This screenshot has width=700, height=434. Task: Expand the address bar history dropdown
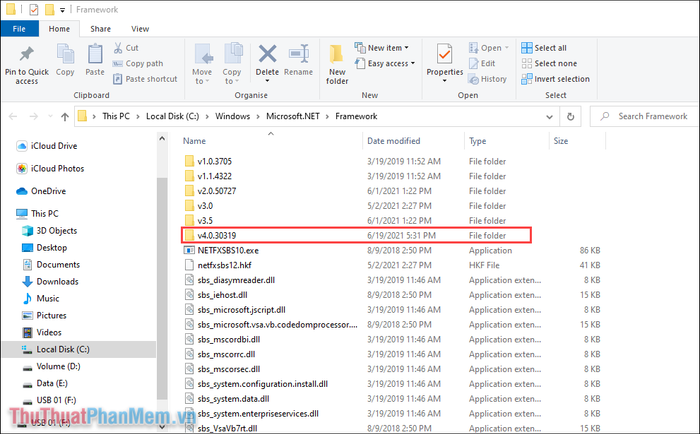[x=549, y=117]
